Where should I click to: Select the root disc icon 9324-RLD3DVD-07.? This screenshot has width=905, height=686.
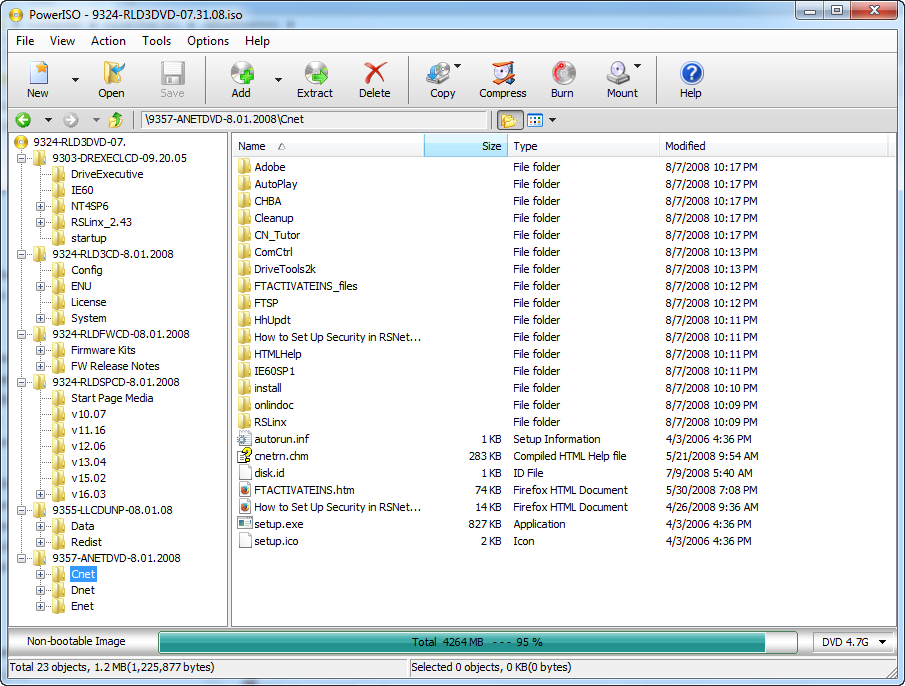[21, 142]
